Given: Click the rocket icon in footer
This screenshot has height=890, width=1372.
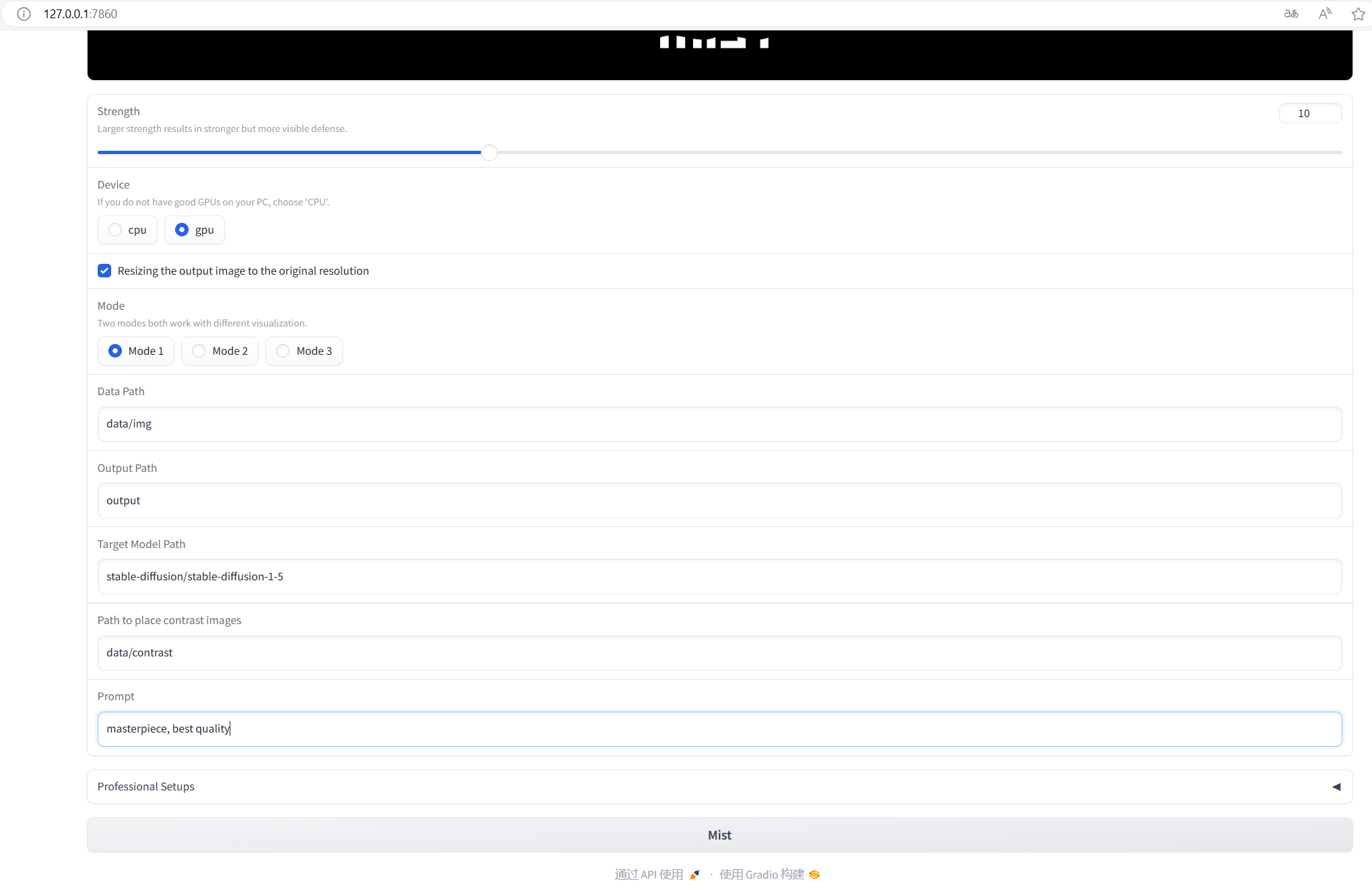Looking at the screenshot, I should click(x=694, y=875).
